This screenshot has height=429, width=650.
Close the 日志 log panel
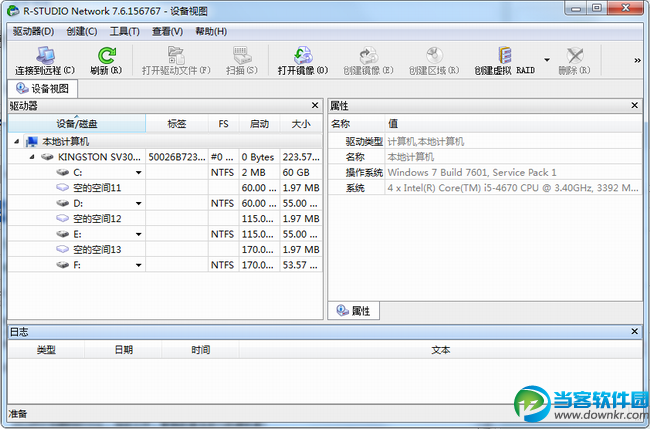click(635, 331)
